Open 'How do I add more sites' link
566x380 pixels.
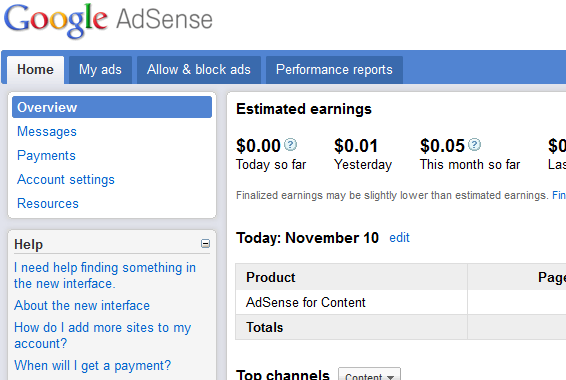click(103, 335)
